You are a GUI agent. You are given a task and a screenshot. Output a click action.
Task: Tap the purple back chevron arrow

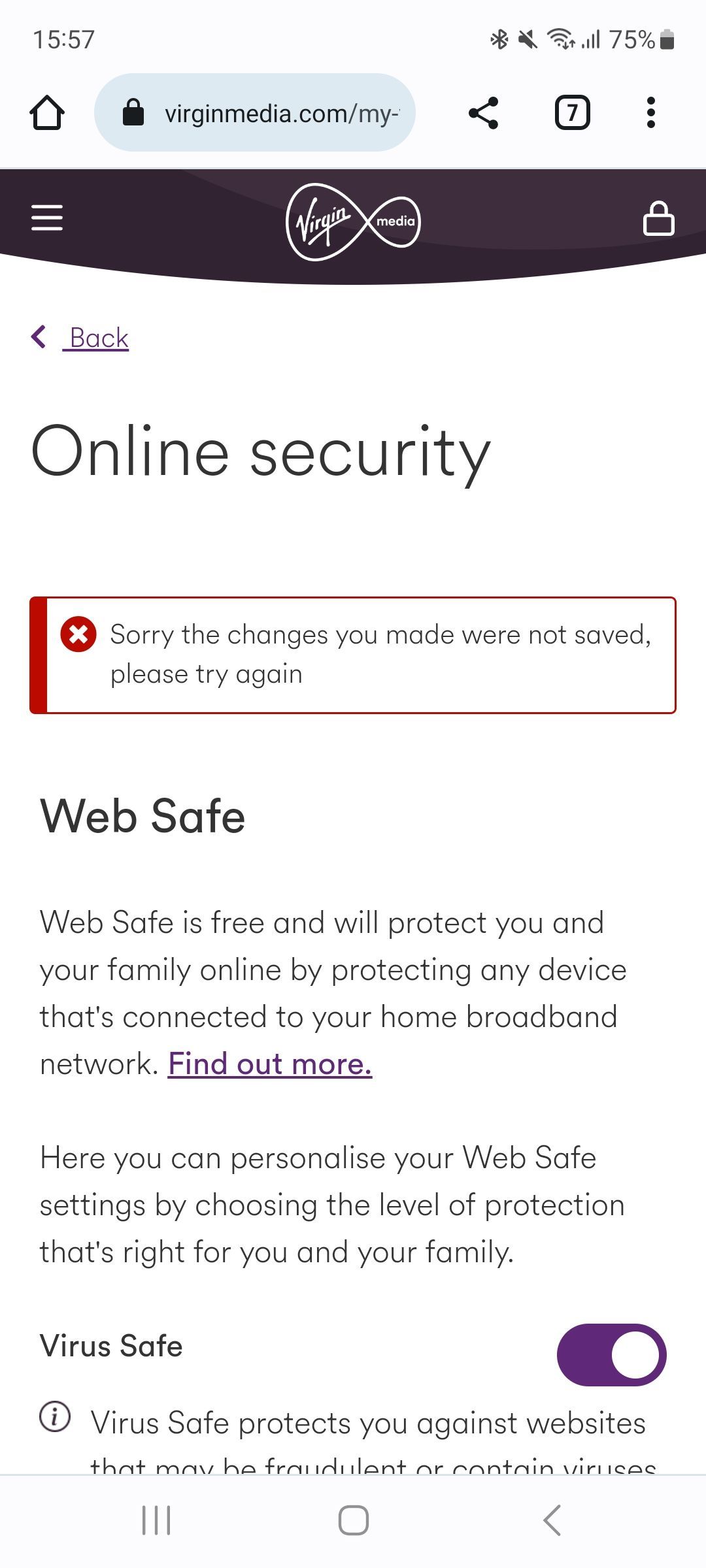[39, 337]
